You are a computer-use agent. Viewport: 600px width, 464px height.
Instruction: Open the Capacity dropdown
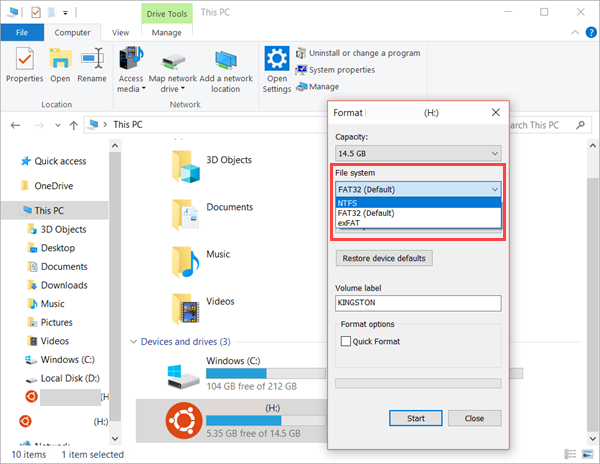[x=418, y=153]
